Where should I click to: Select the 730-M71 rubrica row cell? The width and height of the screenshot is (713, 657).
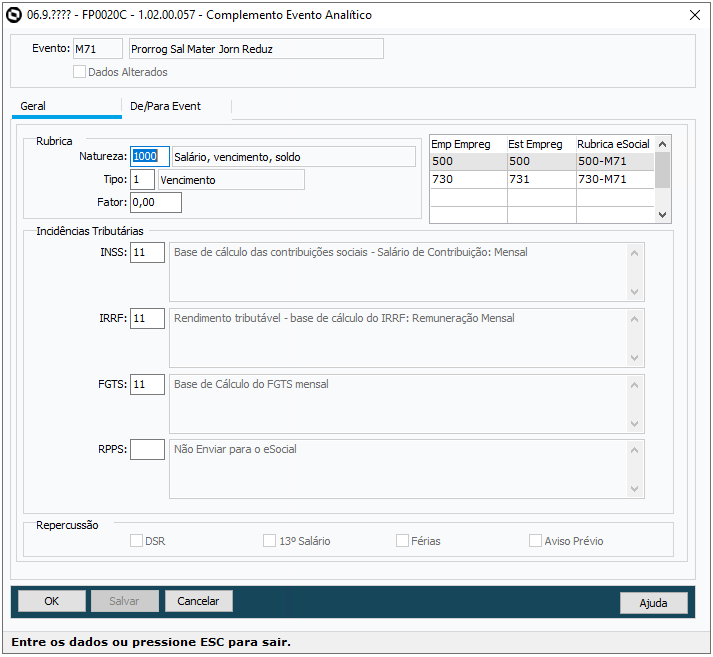pyautogui.click(x=615, y=179)
